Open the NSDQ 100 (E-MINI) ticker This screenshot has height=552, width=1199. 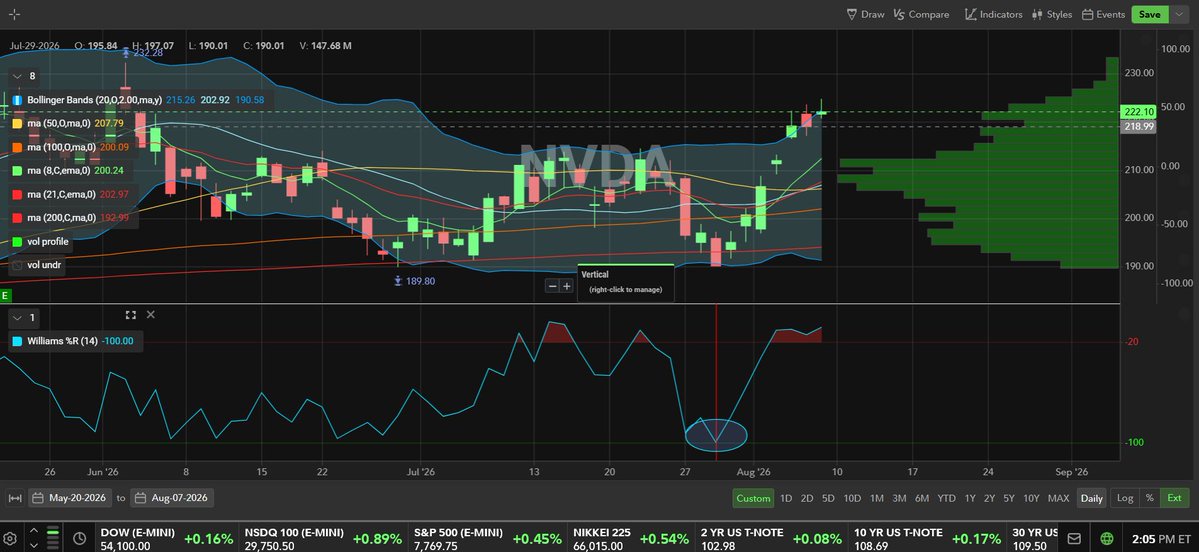pos(323,539)
